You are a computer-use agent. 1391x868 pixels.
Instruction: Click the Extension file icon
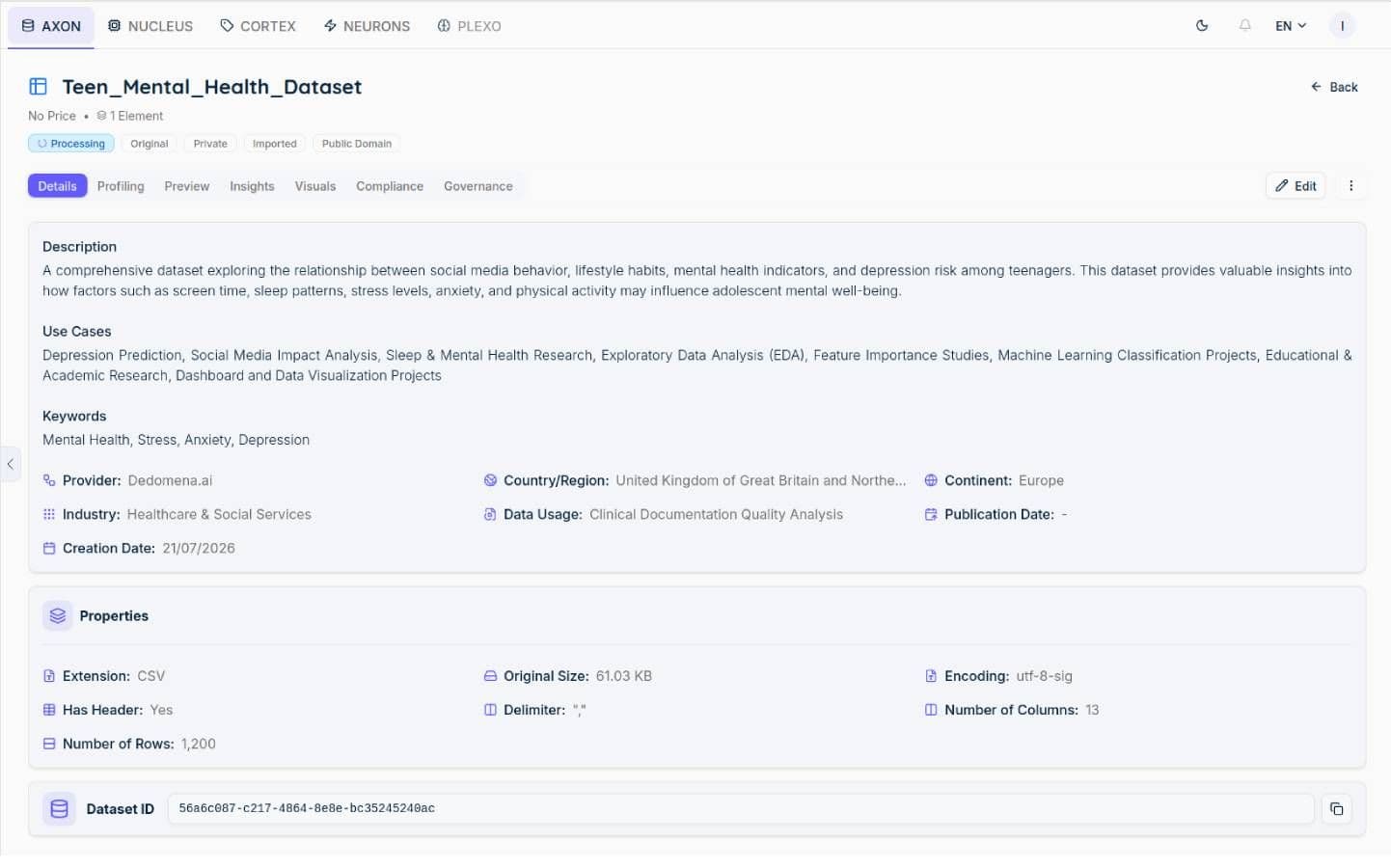point(49,676)
